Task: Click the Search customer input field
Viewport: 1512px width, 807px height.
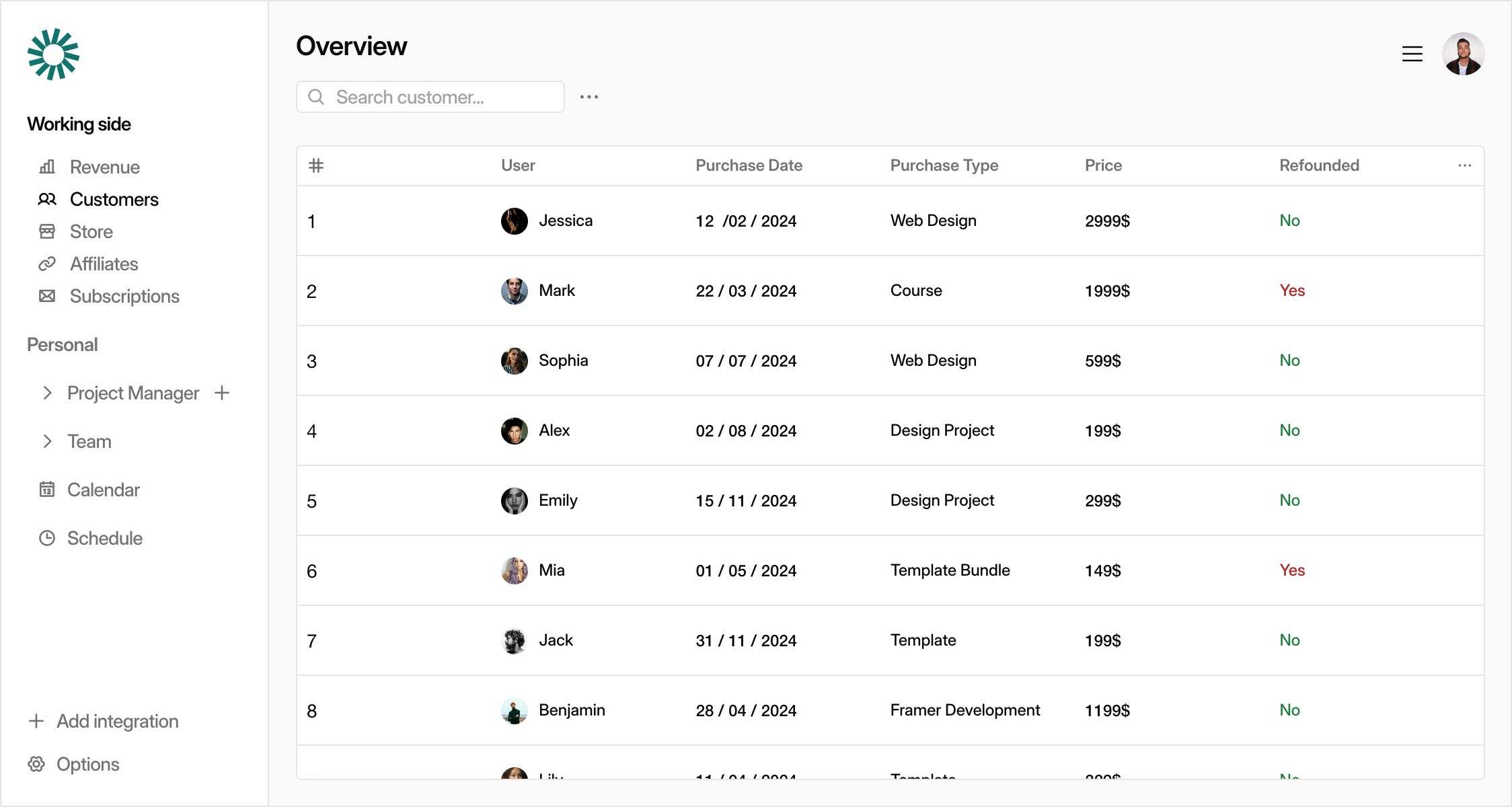Action: [430, 97]
